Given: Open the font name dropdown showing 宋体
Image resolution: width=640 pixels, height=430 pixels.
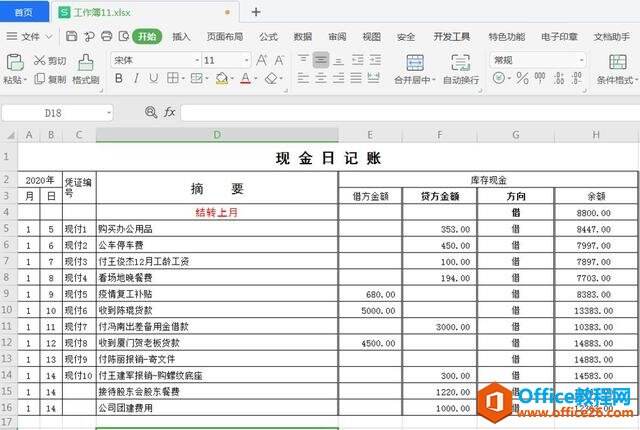Looking at the screenshot, I should point(153,61).
